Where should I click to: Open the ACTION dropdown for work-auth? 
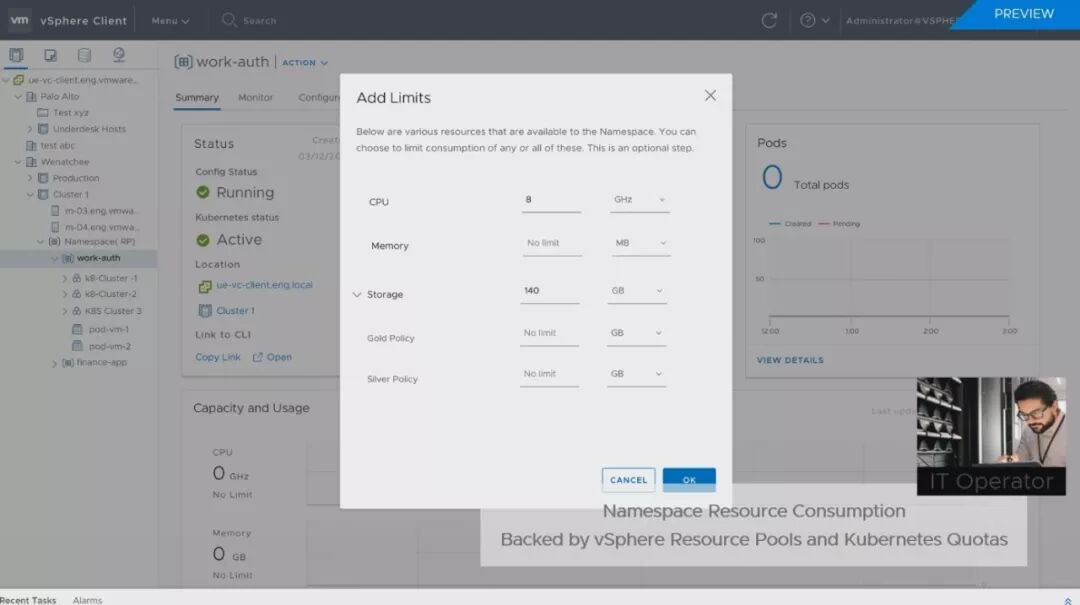[304, 63]
